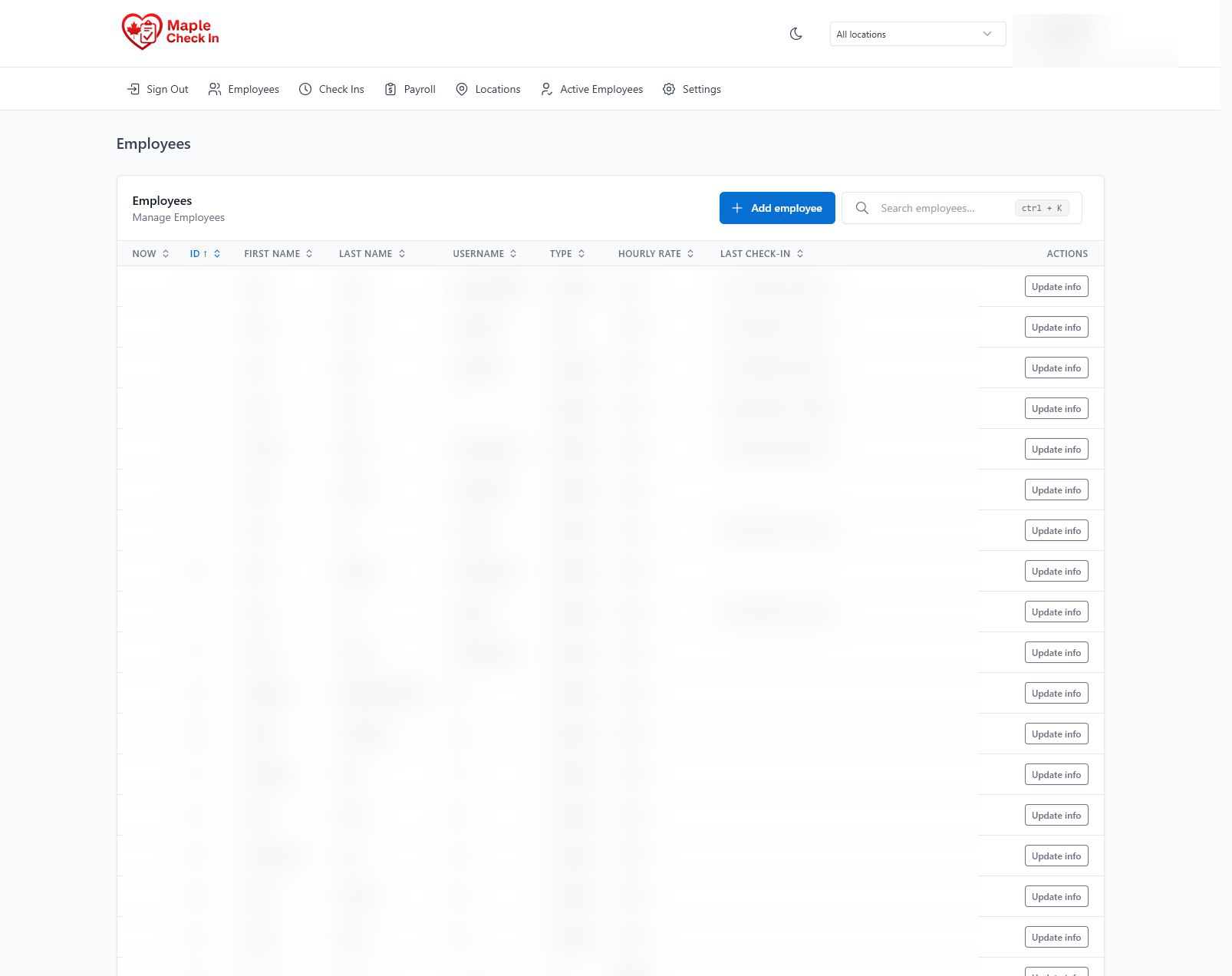Sort by LAST CHECK-IN column
1232x976 pixels.
point(762,253)
